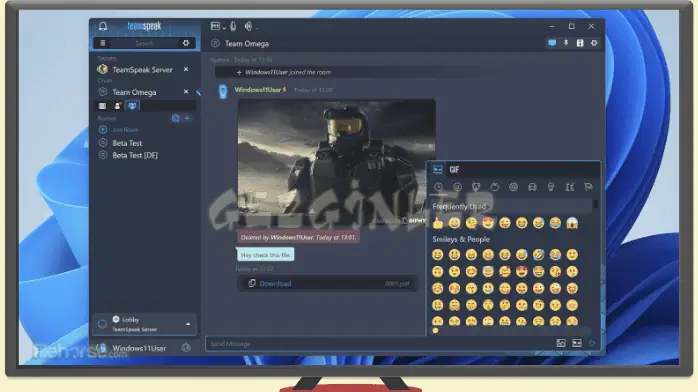The image size is (698, 392).
Task: Click the Windows11User profile name at bottom
Action: (139, 348)
